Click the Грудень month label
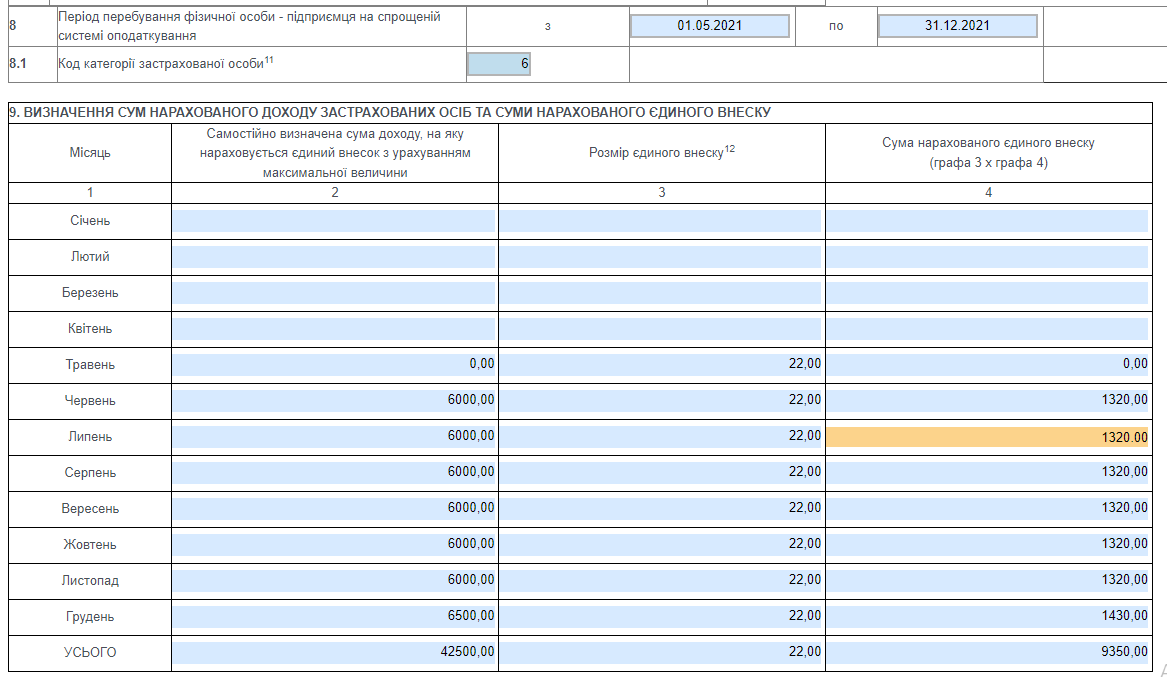The image size is (1167, 677). click(90, 617)
